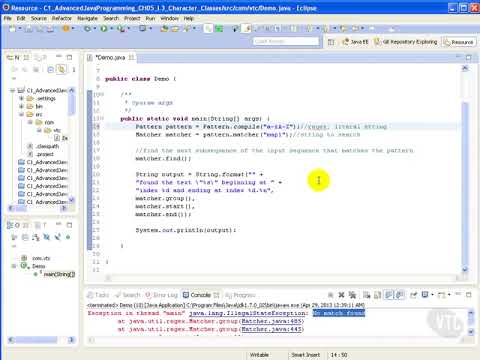Open the Run dropdown arrow beside green play

tap(111, 29)
